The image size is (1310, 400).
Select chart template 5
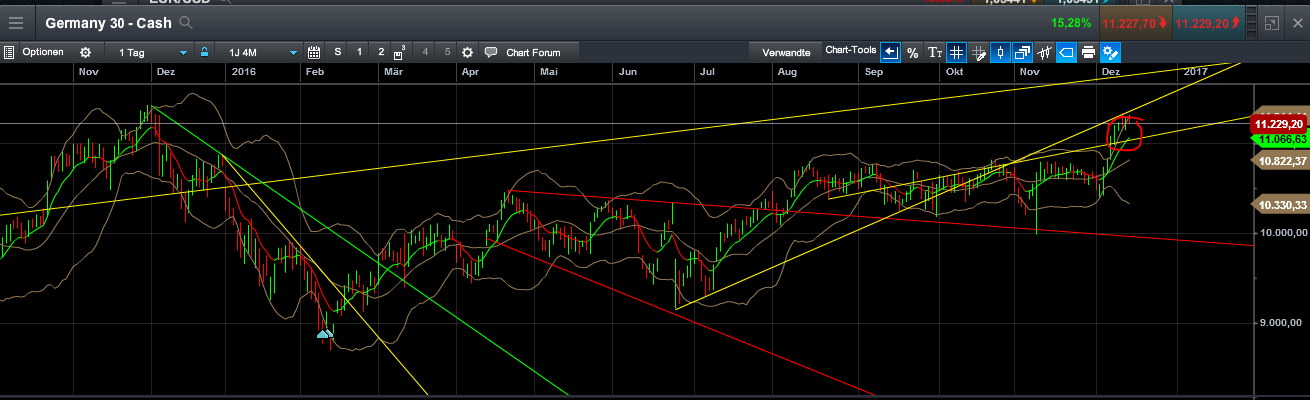tap(447, 52)
